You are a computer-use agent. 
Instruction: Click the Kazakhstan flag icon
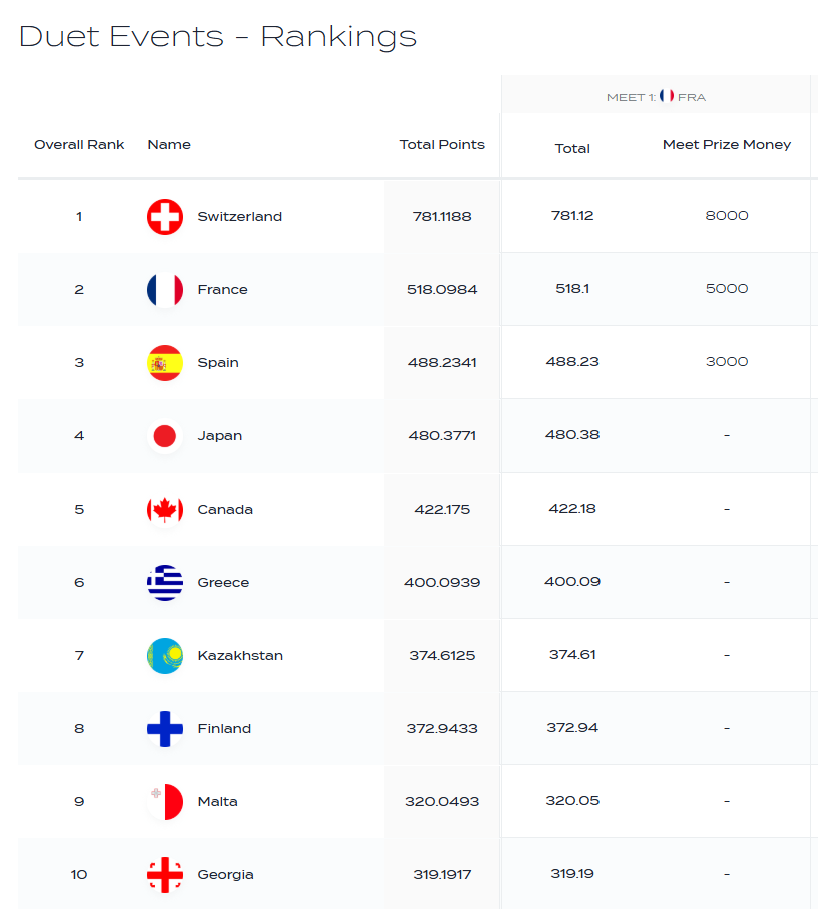pos(165,656)
